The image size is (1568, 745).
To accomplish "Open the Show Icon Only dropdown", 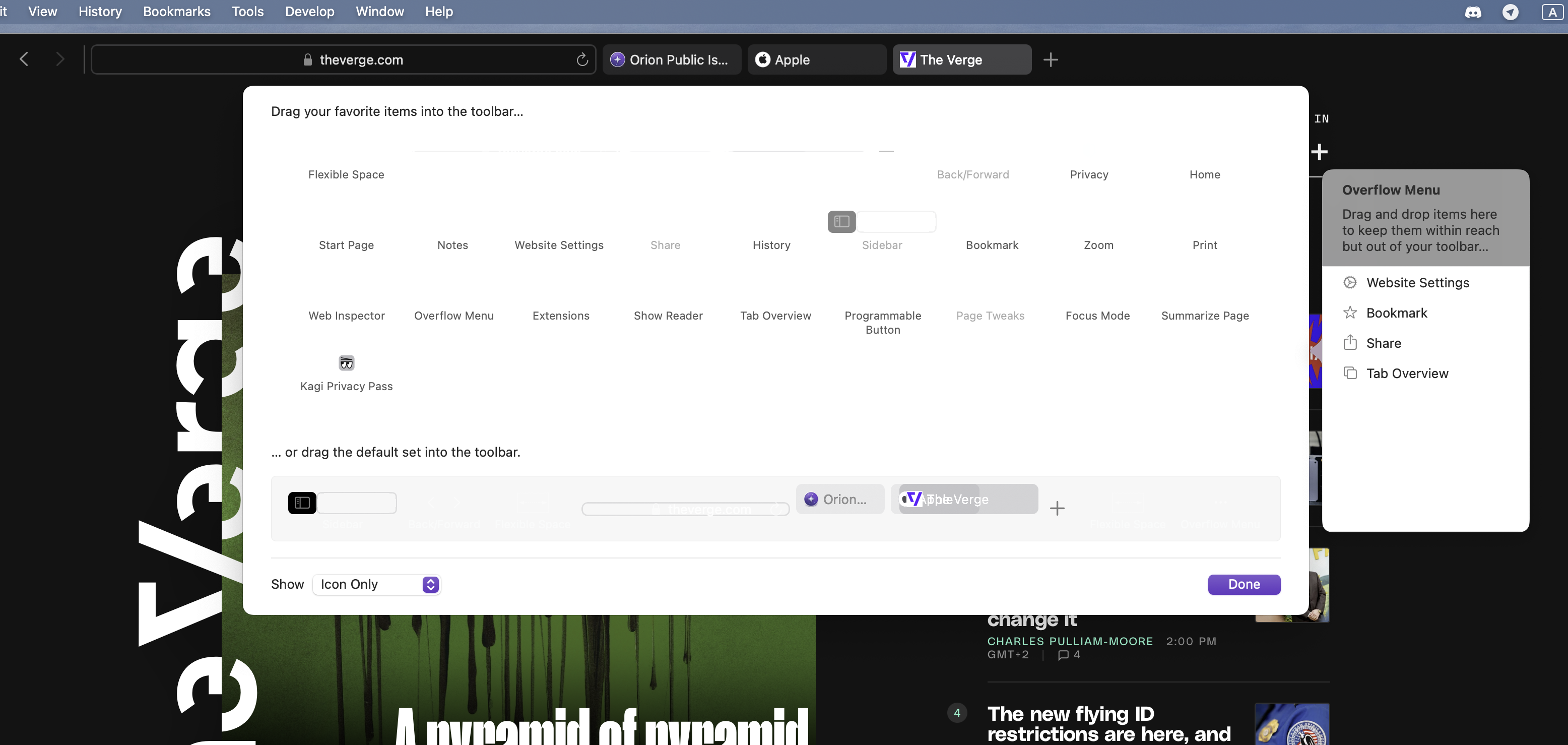I will pyautogui.click(x=376, y=584).
